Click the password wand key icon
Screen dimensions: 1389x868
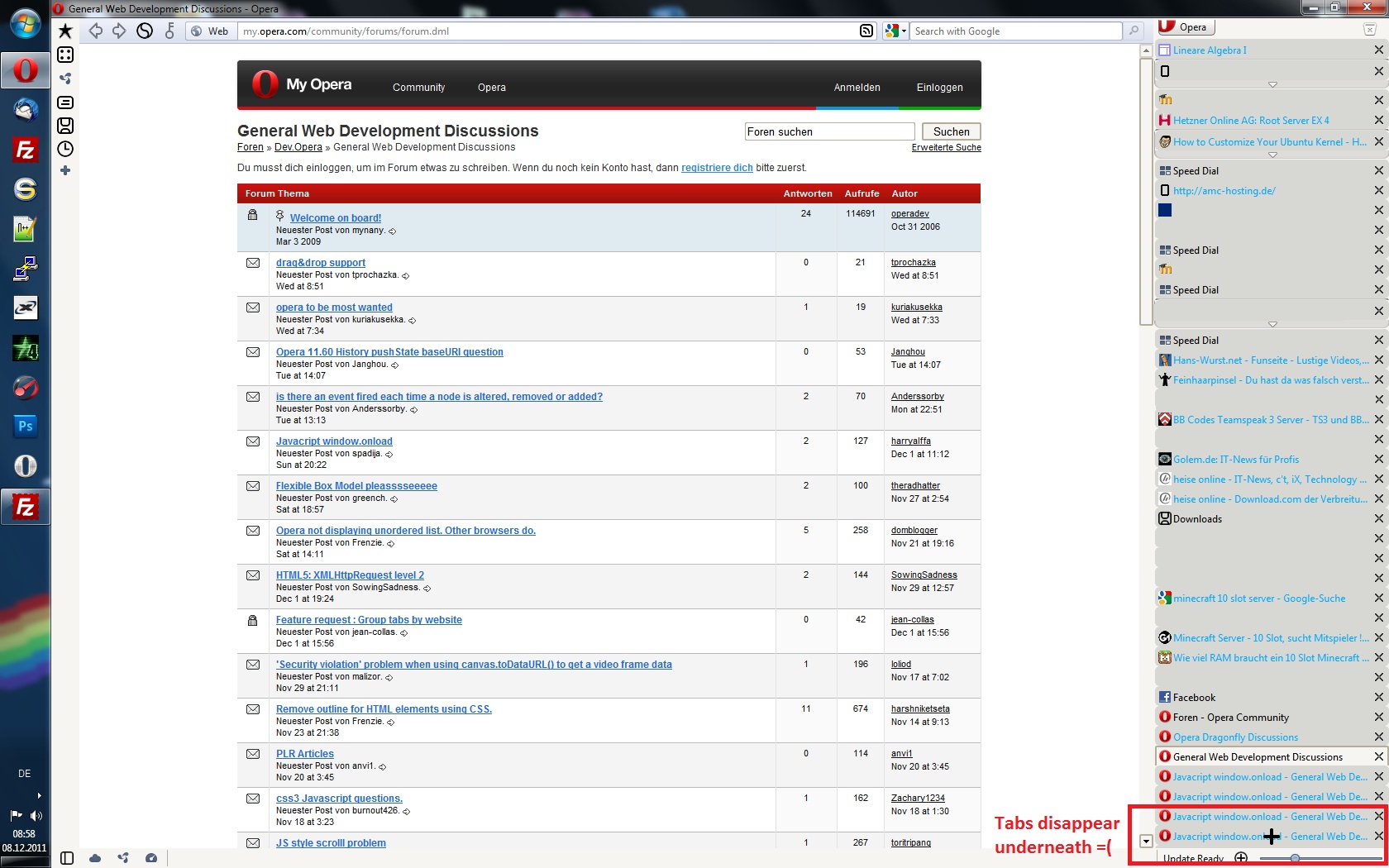[170, 31]
